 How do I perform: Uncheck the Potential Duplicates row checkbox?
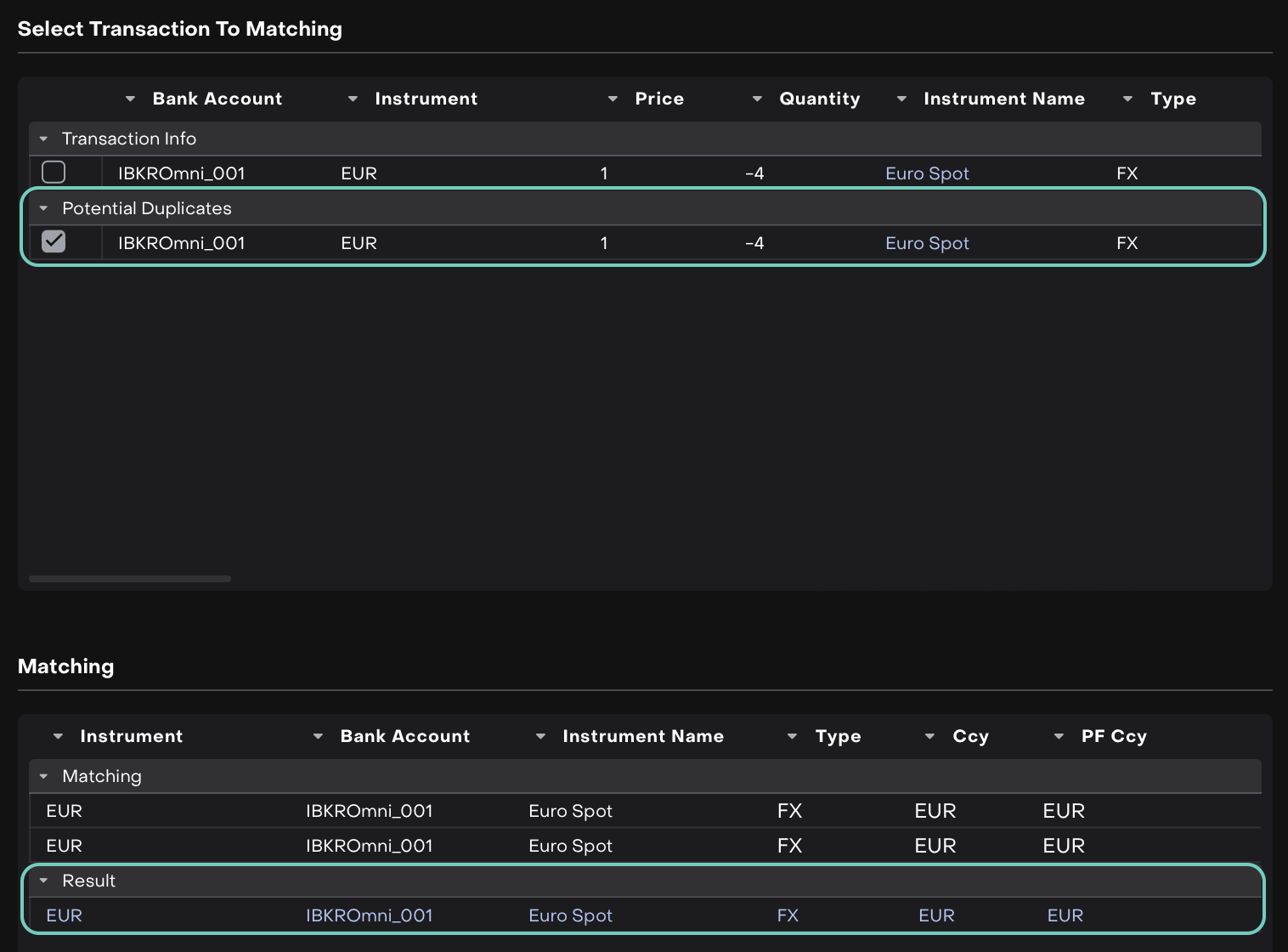pos(54,242)
